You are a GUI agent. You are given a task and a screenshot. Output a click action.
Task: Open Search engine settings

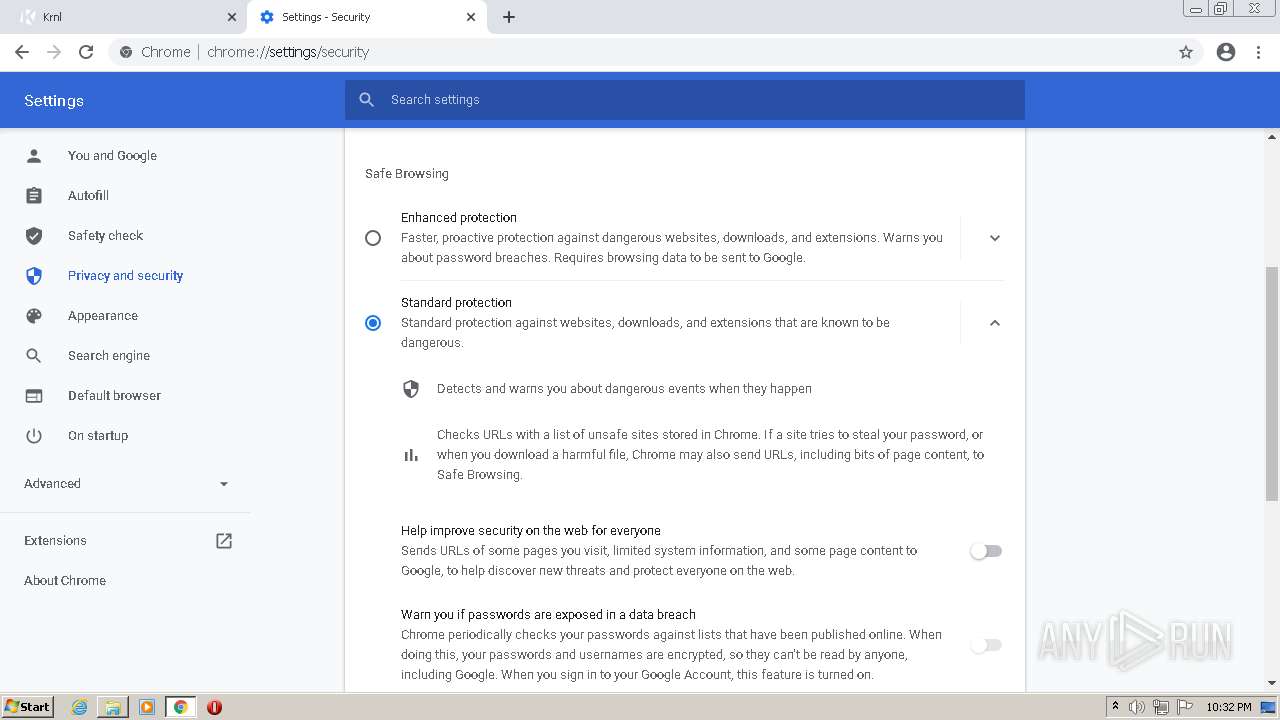pos(108,356)
